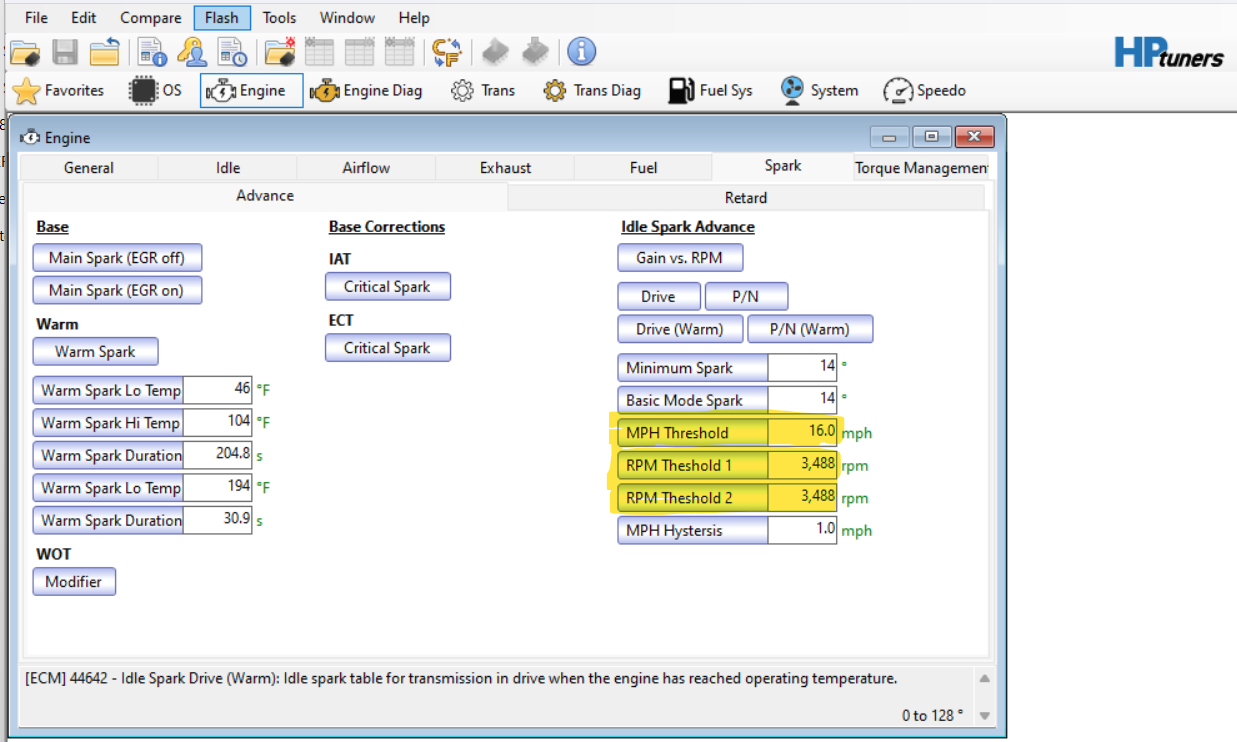Open the Gain vs. RPM table
This screenshot has width=1237, height=742.
(x=681, y=258)
